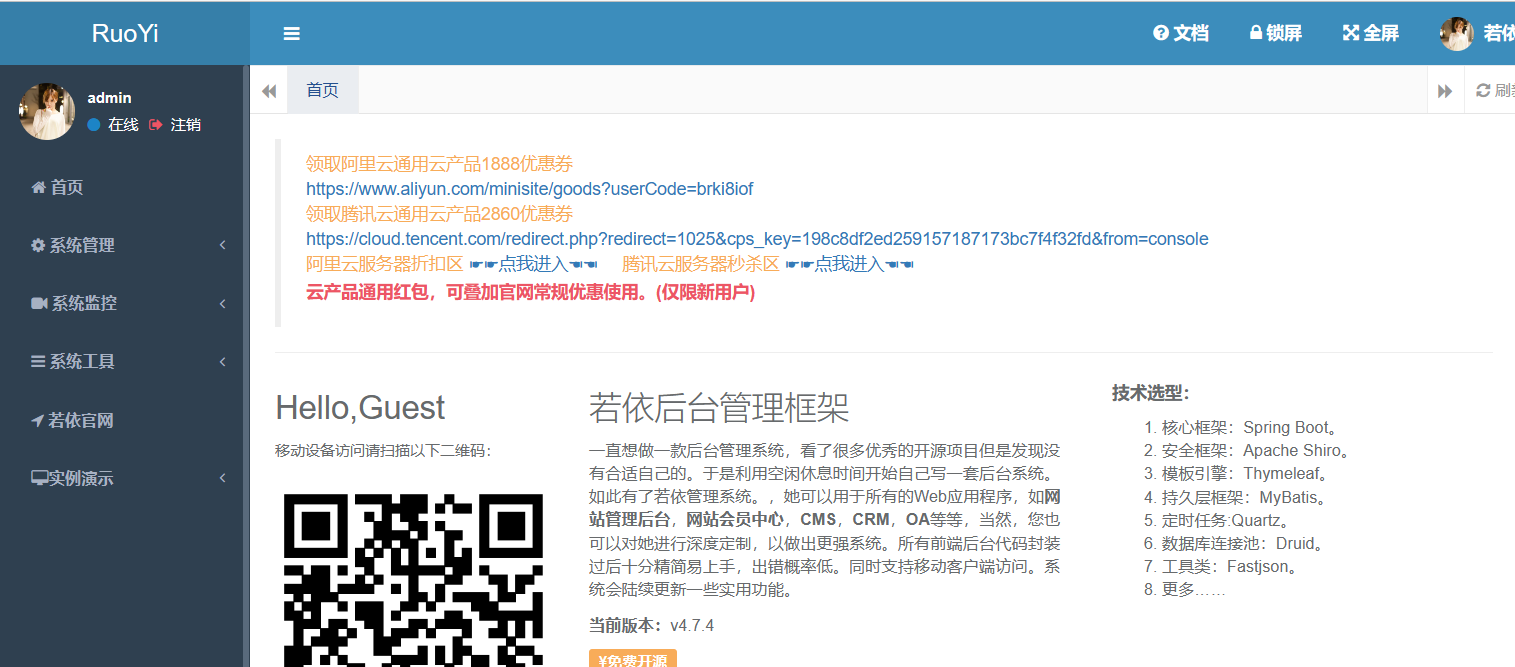Refresh the page with the 刷新 button

tap(1495, 91)
